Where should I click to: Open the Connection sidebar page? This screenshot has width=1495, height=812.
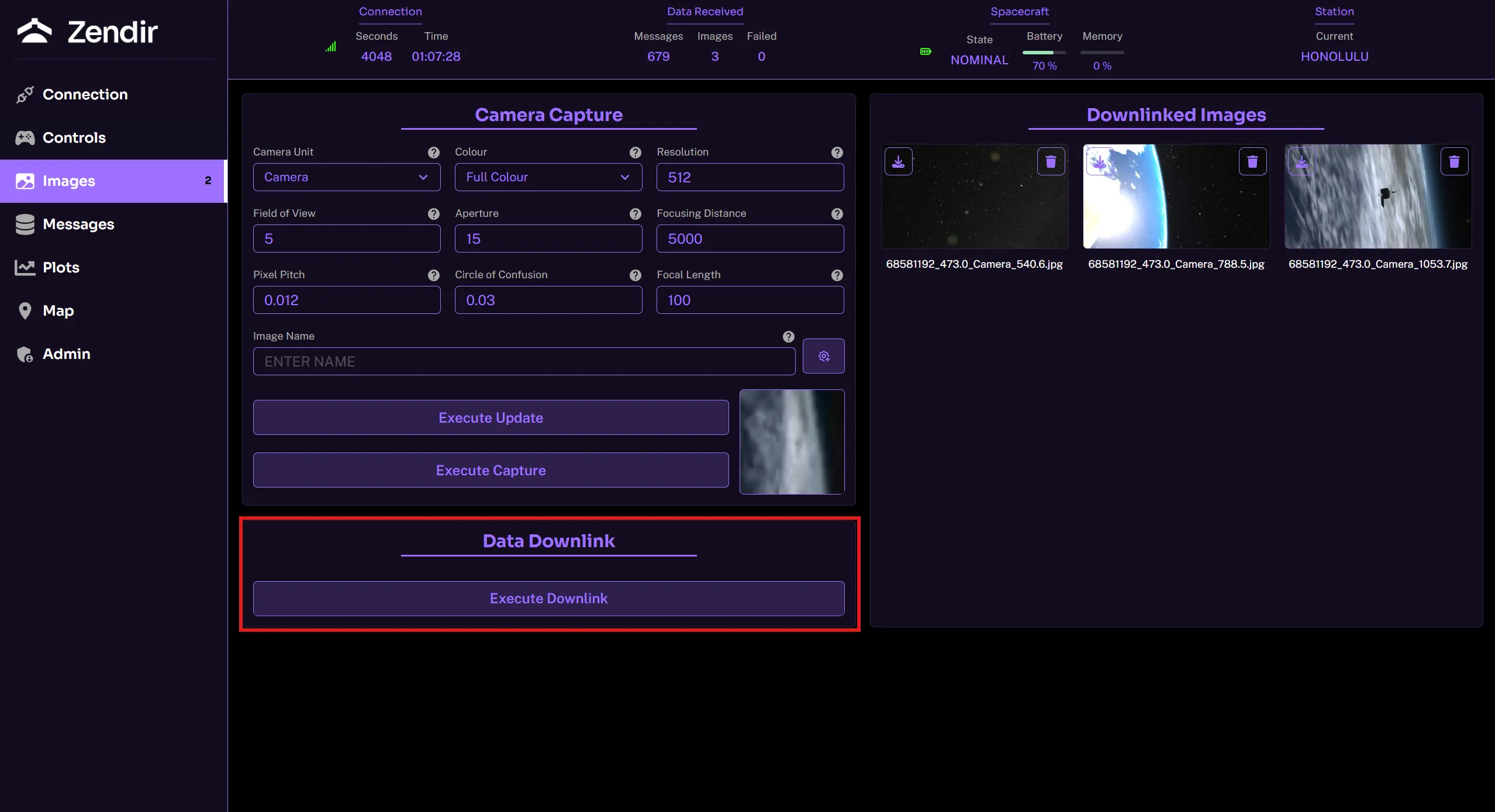point(85,94)
